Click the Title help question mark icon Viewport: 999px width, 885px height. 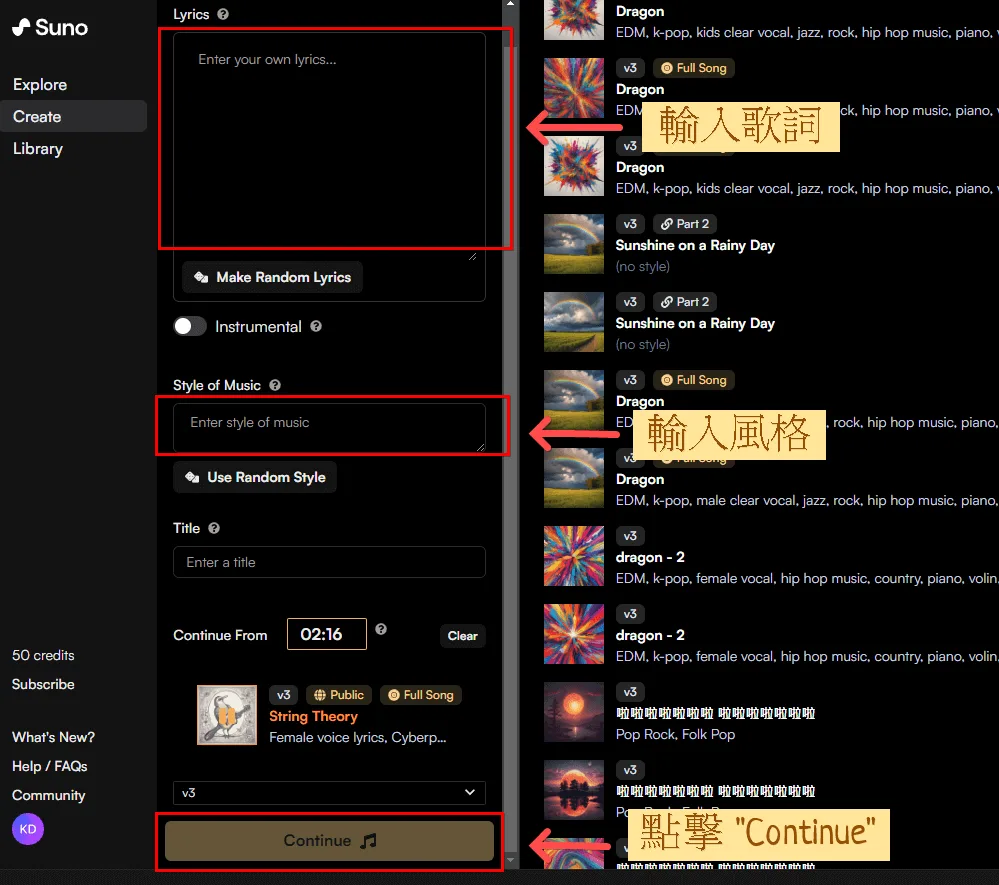point(214,528)
